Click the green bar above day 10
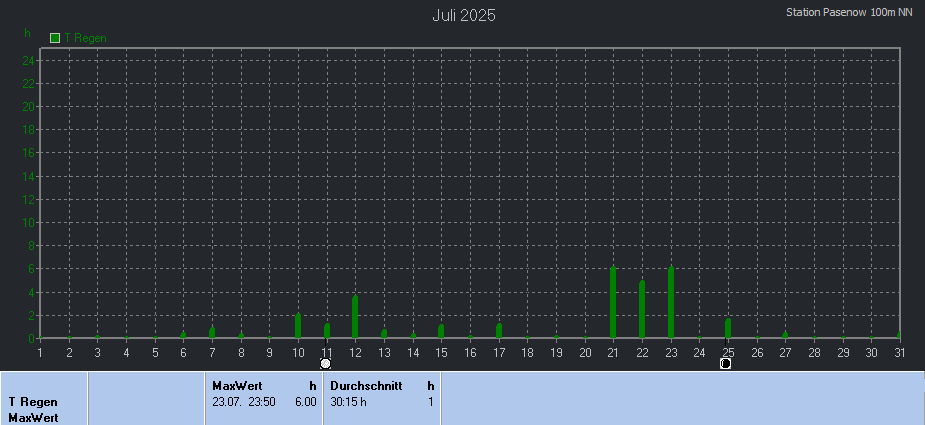Image resolution: width=925 pixels, height=425 pixels. pos(298,325)
